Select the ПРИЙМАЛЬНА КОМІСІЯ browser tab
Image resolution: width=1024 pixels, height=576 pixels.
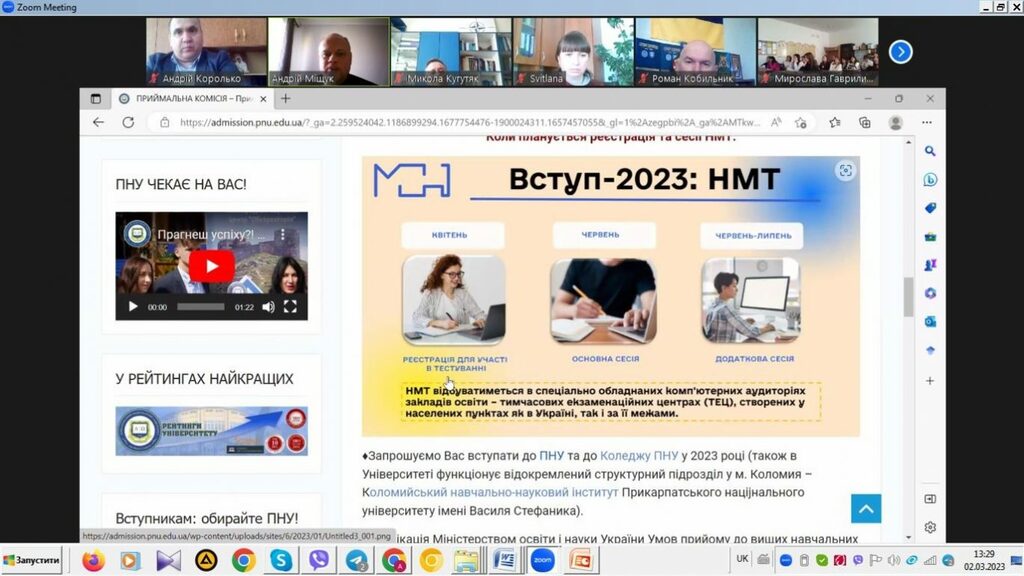coord(188,98)
